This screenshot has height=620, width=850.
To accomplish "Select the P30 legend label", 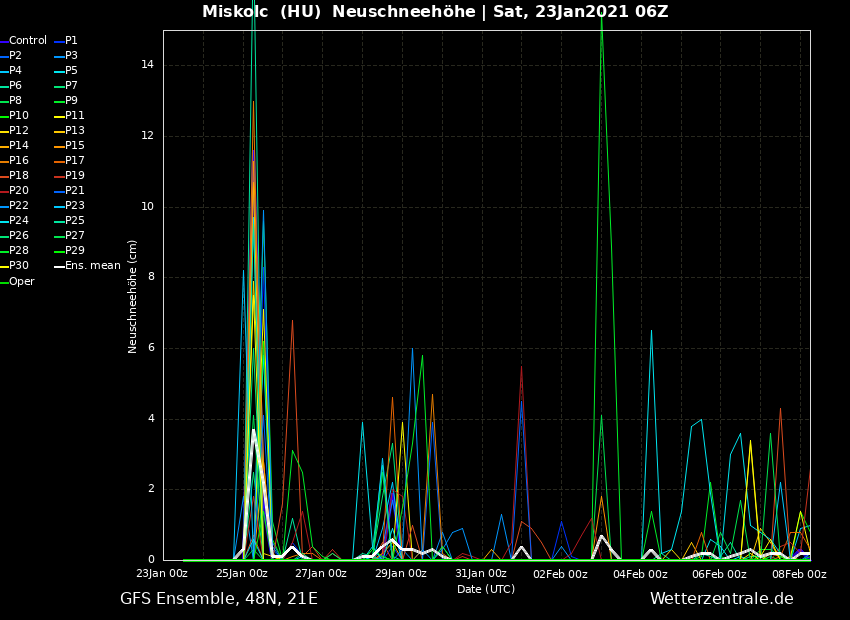I will pyautogui.click(x=19, y=266).
